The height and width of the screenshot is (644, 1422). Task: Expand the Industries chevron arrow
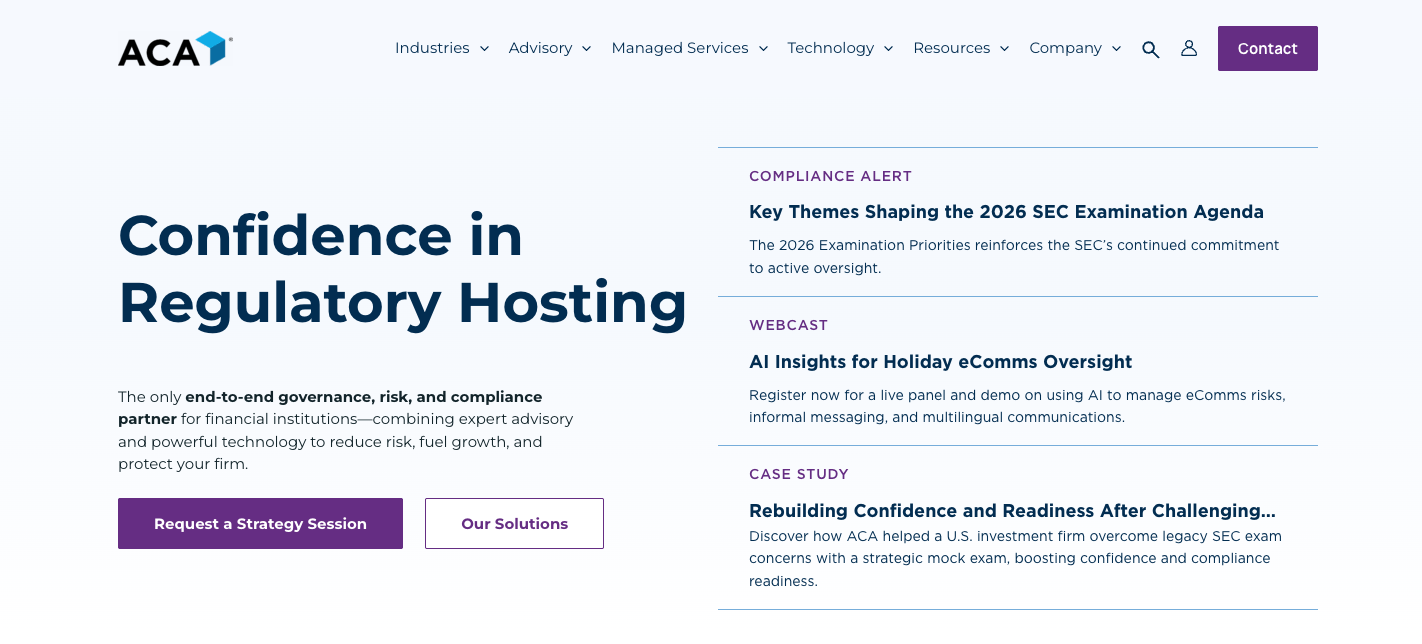484,49
